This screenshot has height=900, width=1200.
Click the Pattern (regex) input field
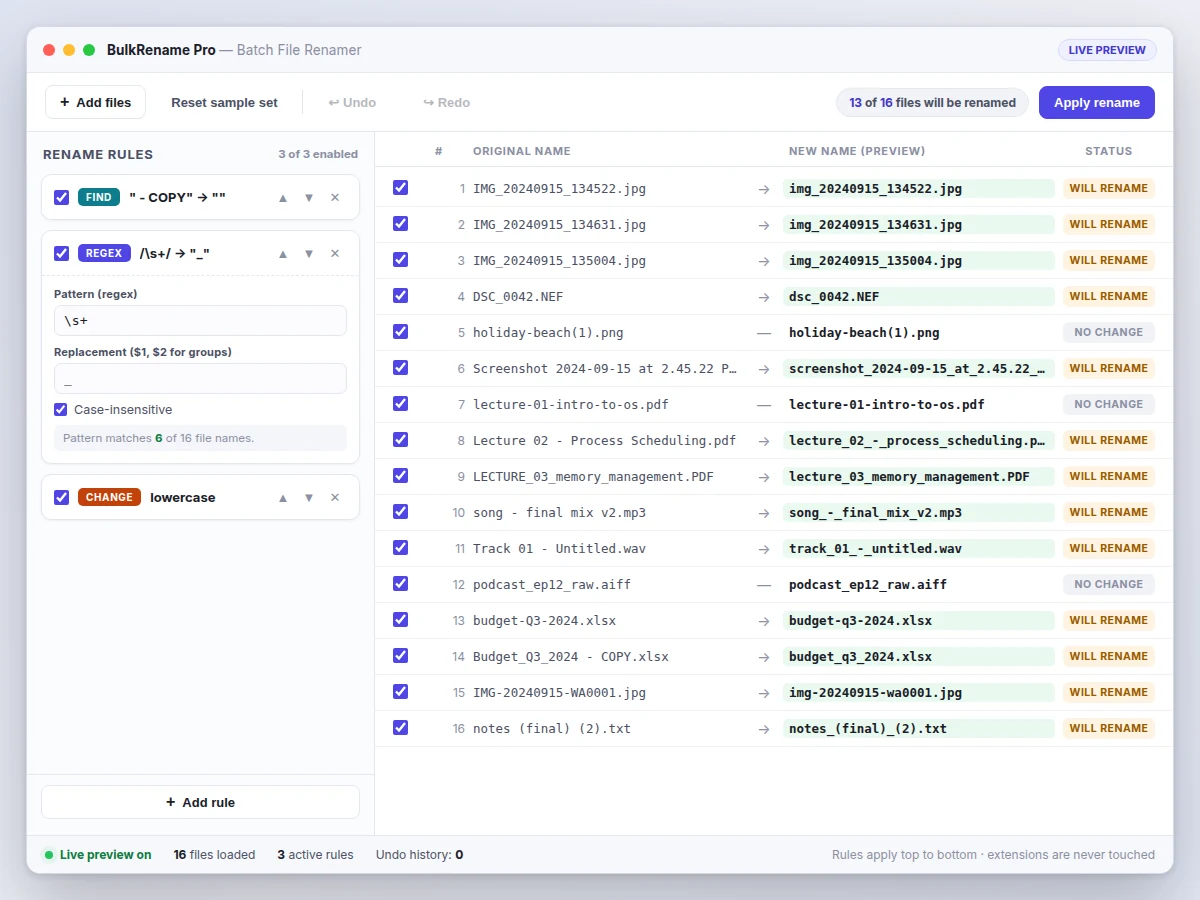point(200,321)
